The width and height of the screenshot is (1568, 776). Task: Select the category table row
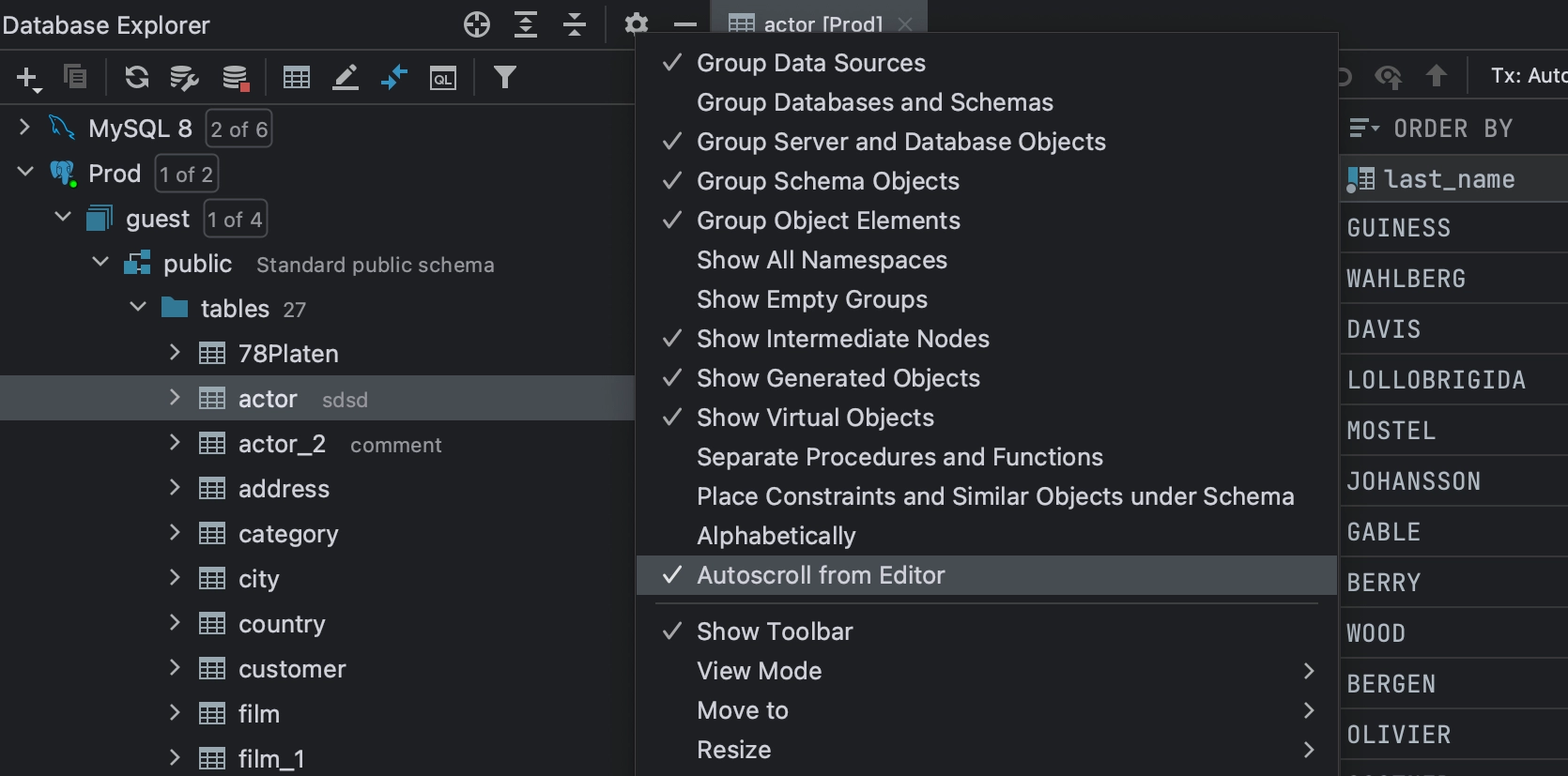[317, 533]
